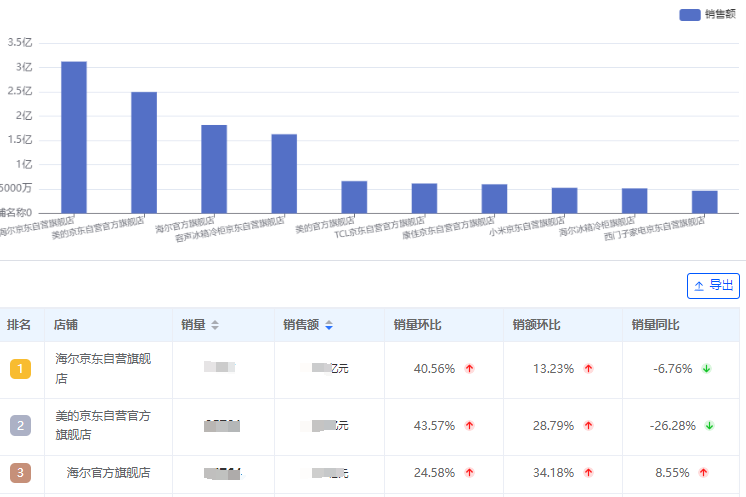Click the 34.18% value in row 3
The width and height of the screenshot is (746, 497).
click(x=553, y=473)
